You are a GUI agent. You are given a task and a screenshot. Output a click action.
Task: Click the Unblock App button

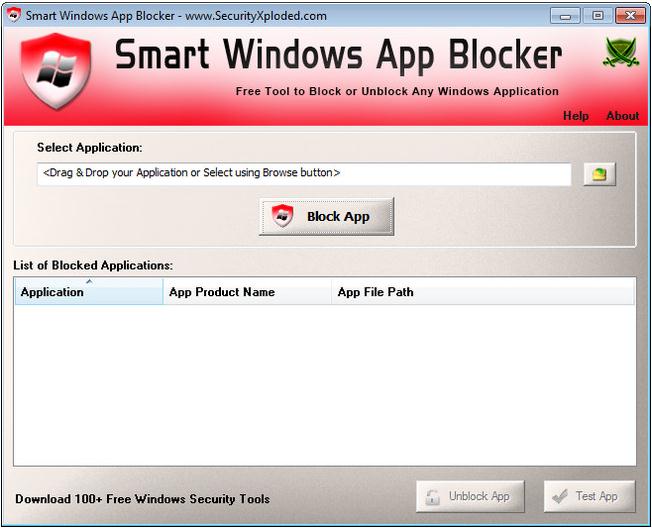(470, 496)
